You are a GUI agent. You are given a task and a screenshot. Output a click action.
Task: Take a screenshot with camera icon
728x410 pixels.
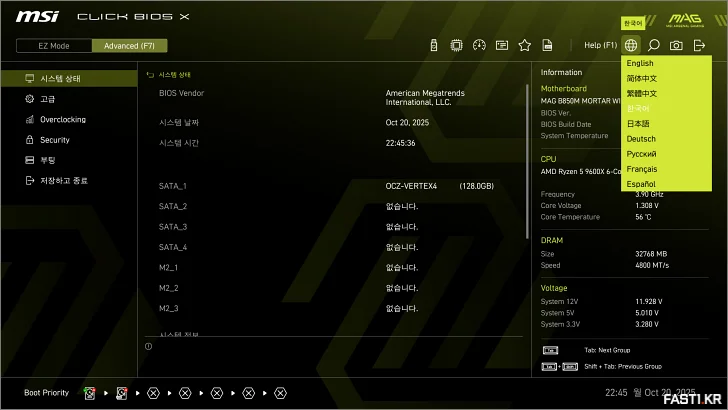(676, 46)
